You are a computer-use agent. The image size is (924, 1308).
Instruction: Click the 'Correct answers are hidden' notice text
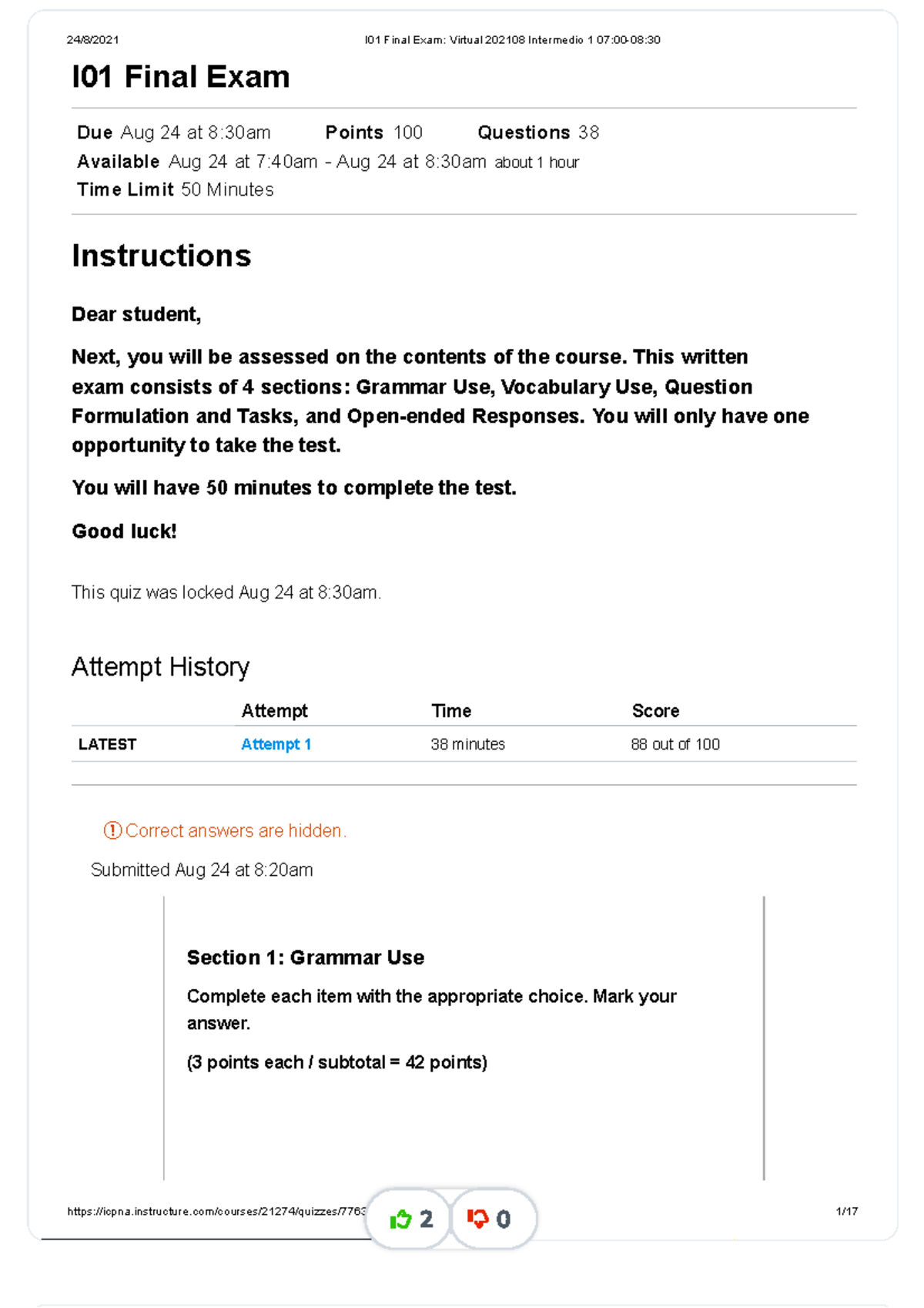coord(236,830)
